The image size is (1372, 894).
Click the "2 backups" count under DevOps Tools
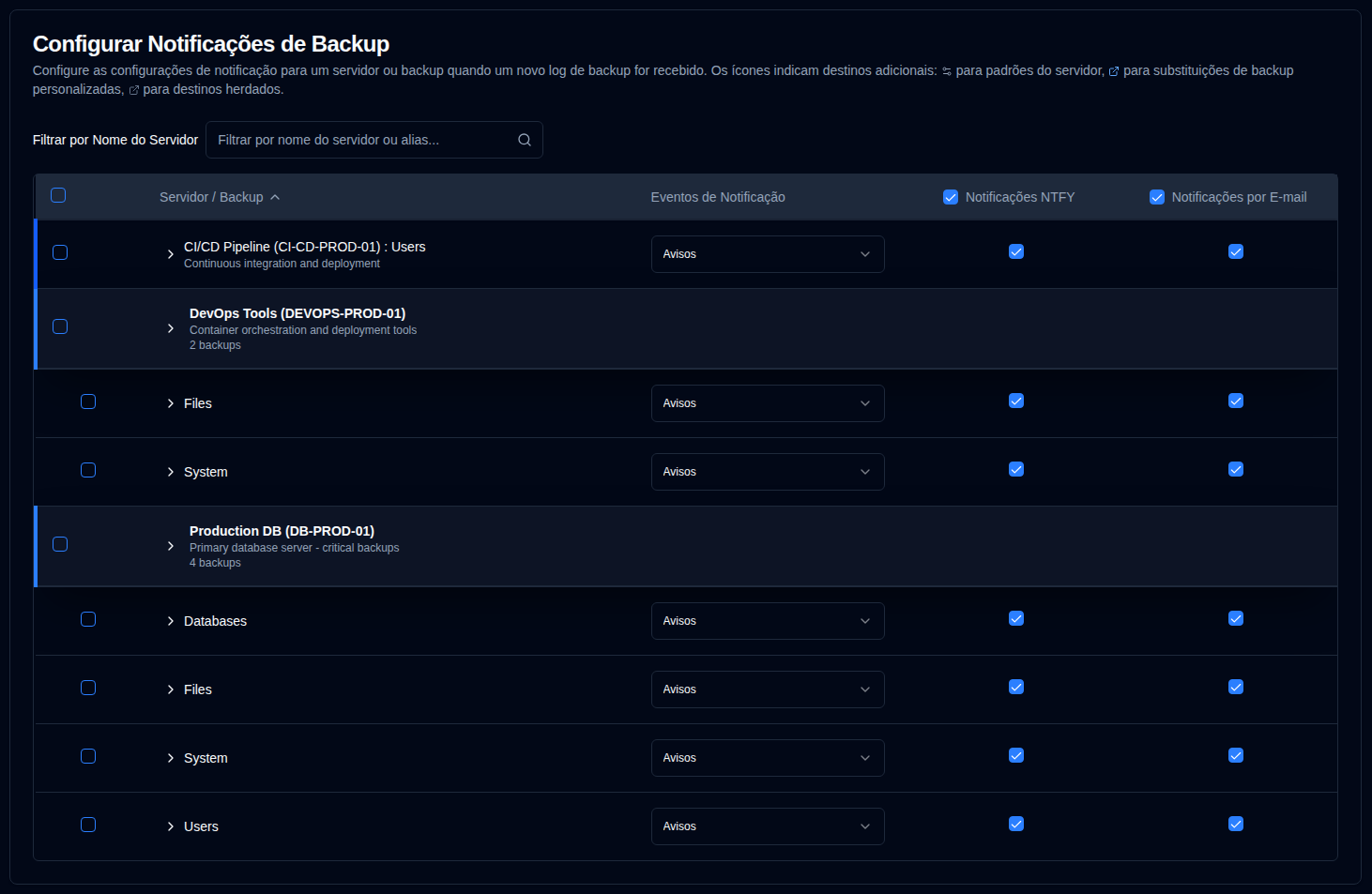pyautogui.click(x=215, y=345)
